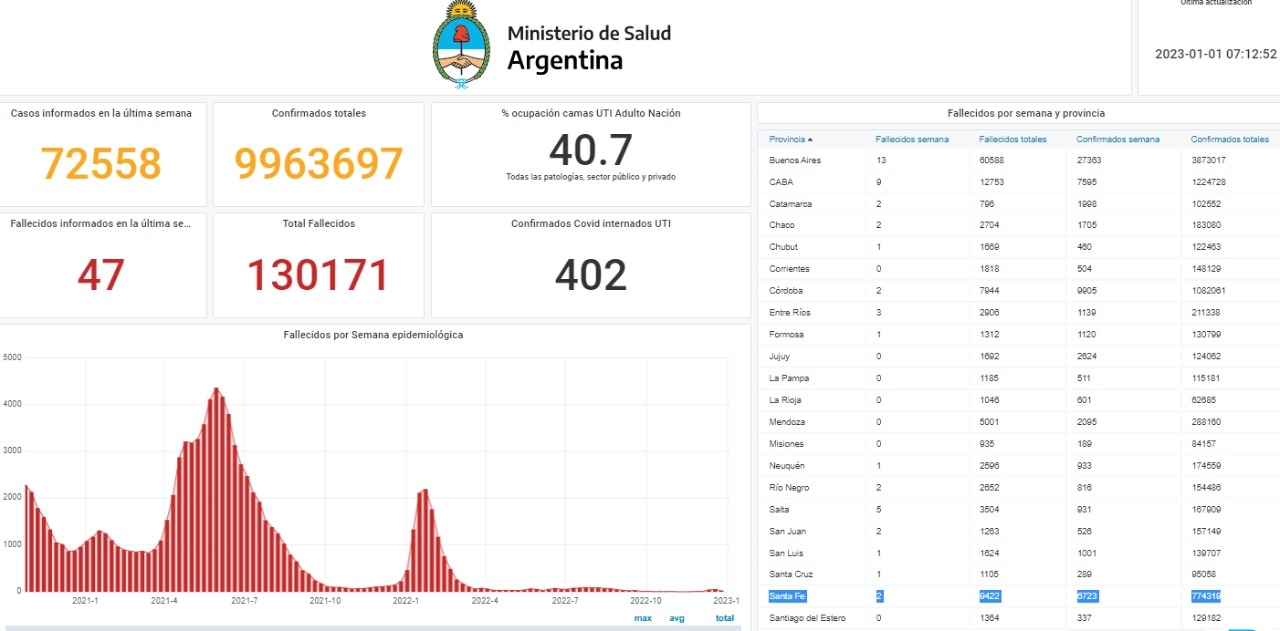
Task: Toggle the avg legend under chart
Action: point(677,618)
